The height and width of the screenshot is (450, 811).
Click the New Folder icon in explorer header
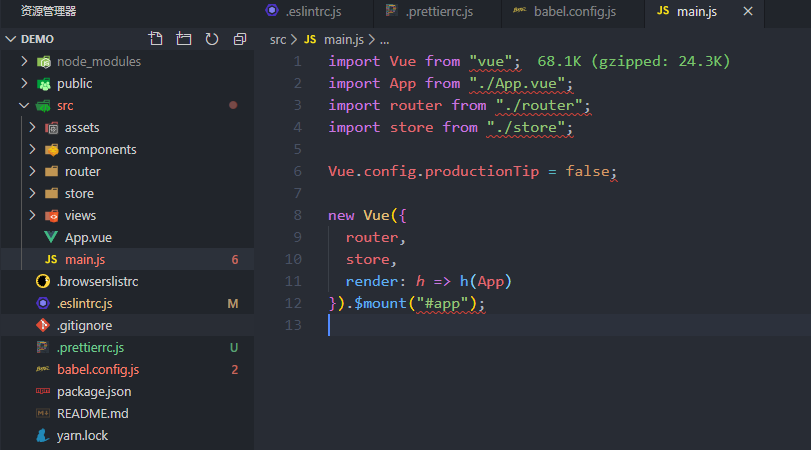click(x=183, y=39)
